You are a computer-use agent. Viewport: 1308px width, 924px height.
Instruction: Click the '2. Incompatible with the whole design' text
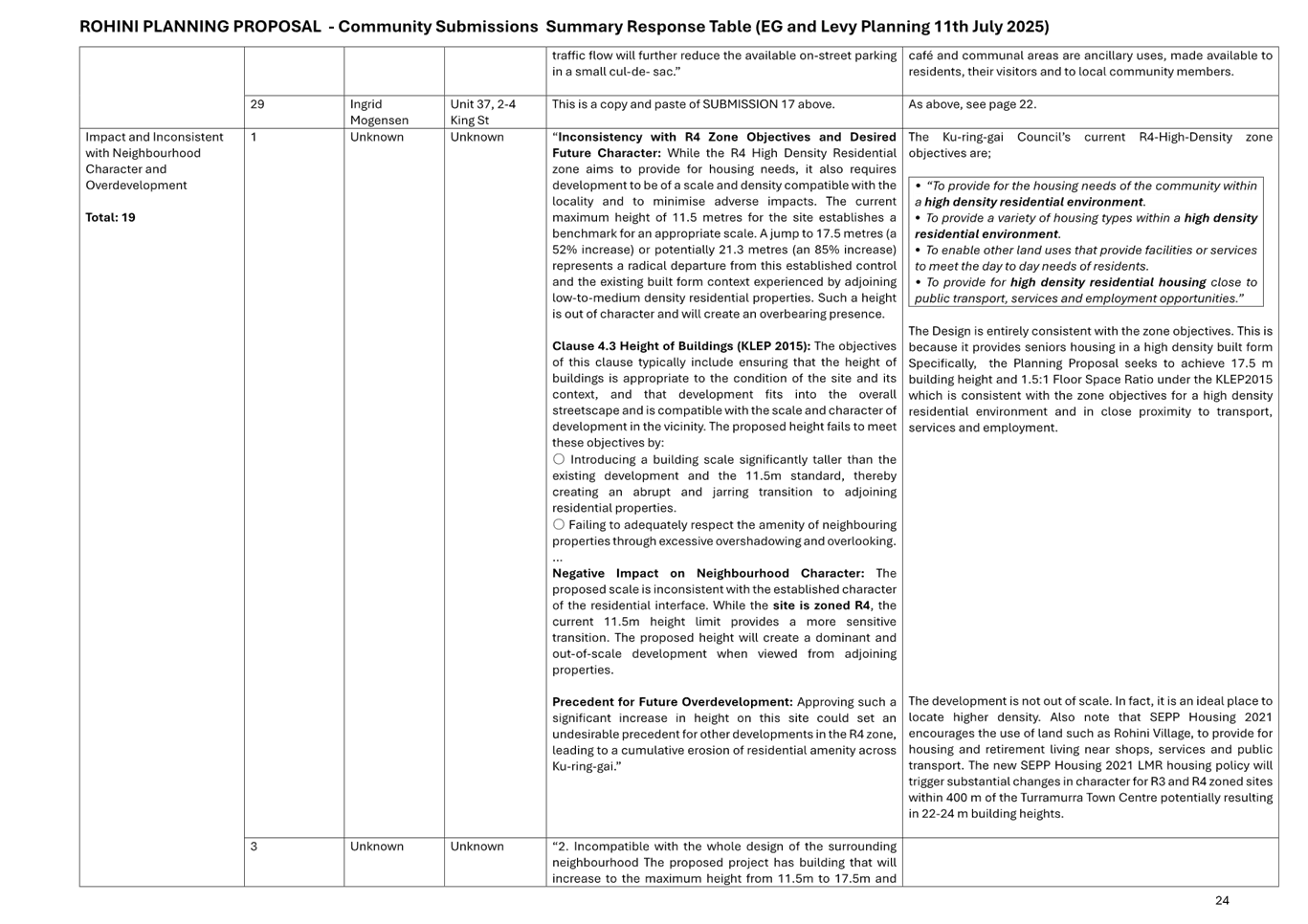click(x=723, y=862)
